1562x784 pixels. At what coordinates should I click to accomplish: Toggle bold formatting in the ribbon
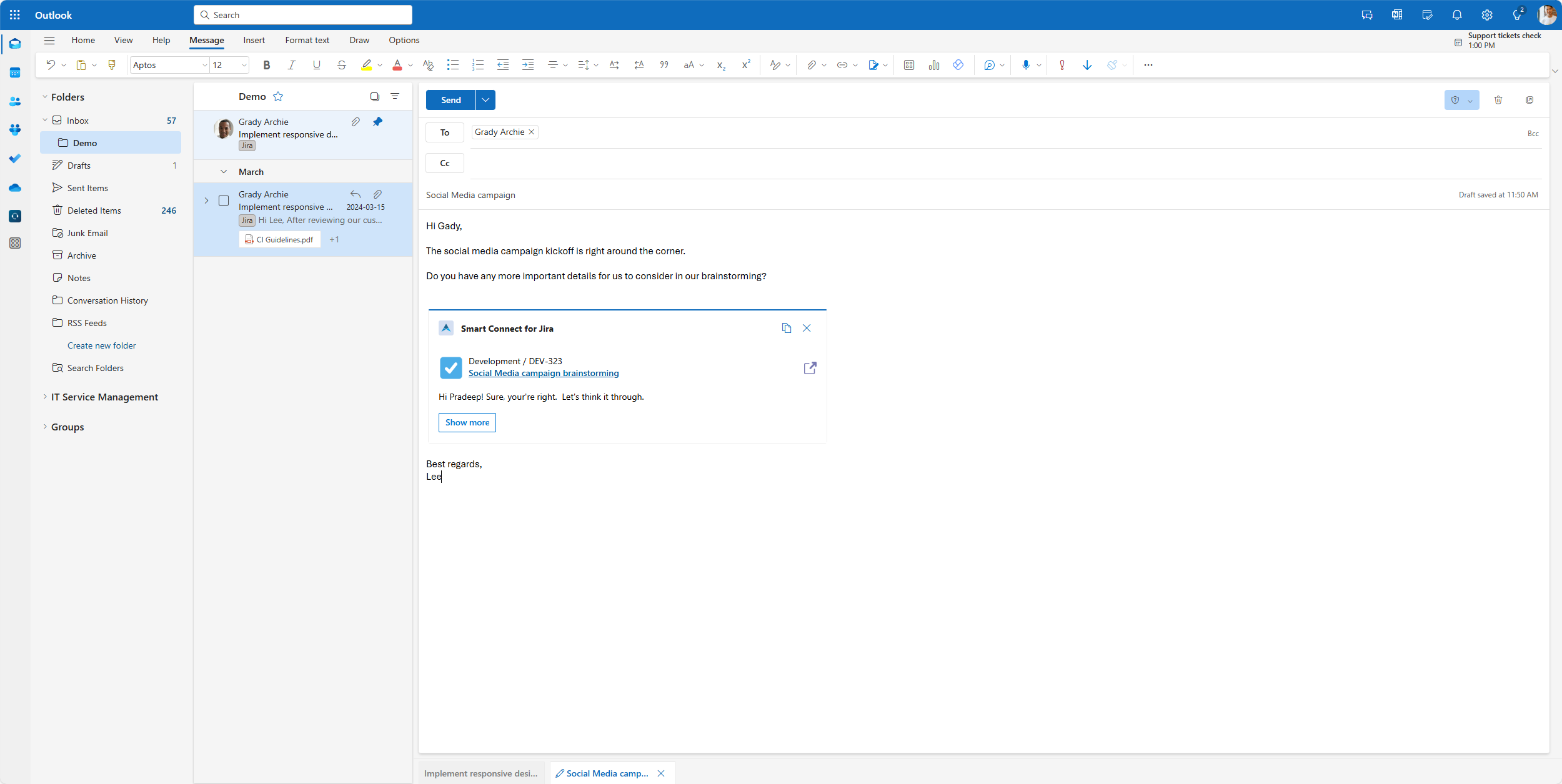pos(267,65)
